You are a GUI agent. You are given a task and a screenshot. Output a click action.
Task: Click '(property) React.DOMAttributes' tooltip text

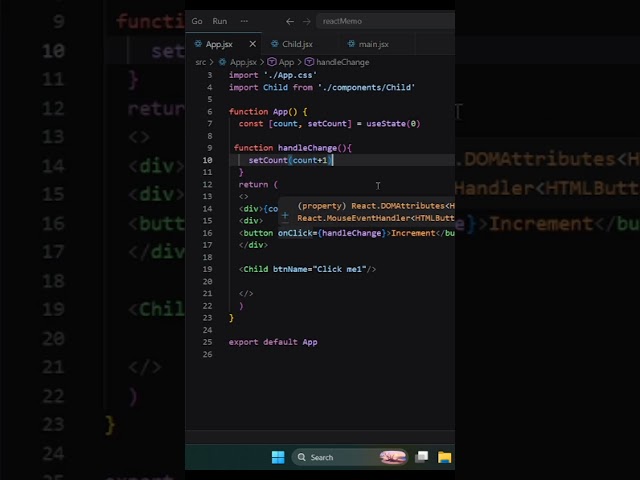pyautogui.click(x=371, y=206)
